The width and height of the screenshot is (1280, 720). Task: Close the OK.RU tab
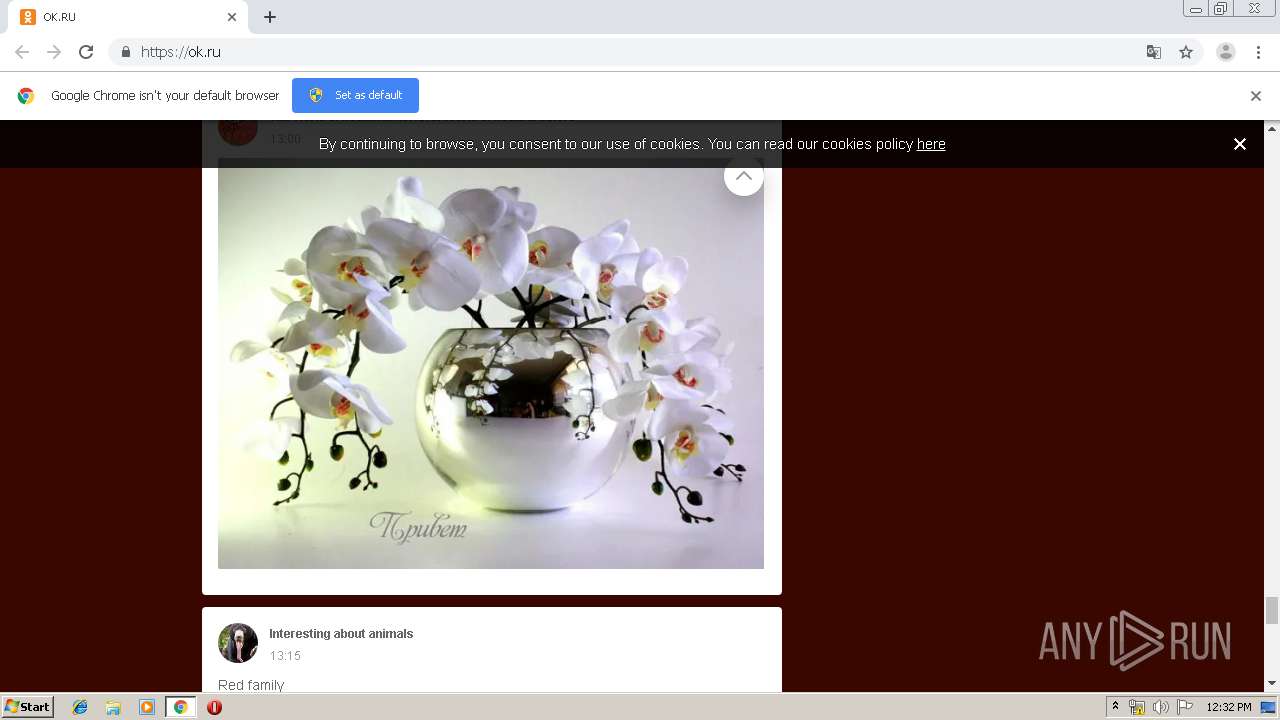[x=232, y=17]
